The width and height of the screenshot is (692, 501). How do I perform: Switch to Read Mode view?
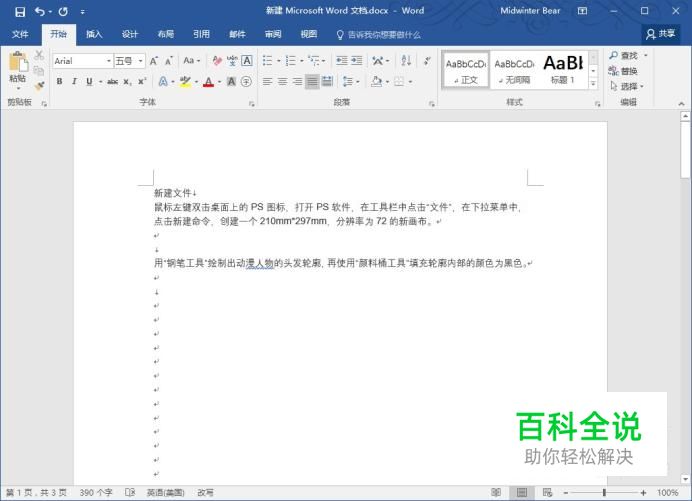[496, 492]
